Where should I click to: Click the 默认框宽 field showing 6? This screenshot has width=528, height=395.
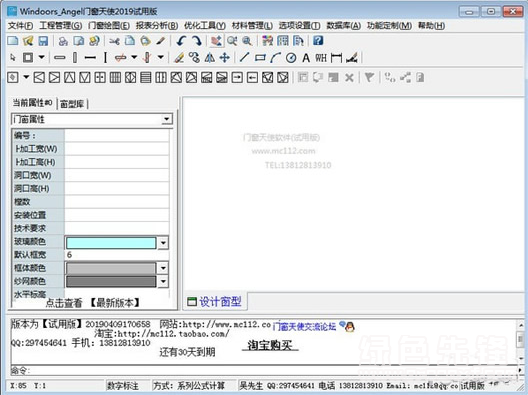click(117, 255)
